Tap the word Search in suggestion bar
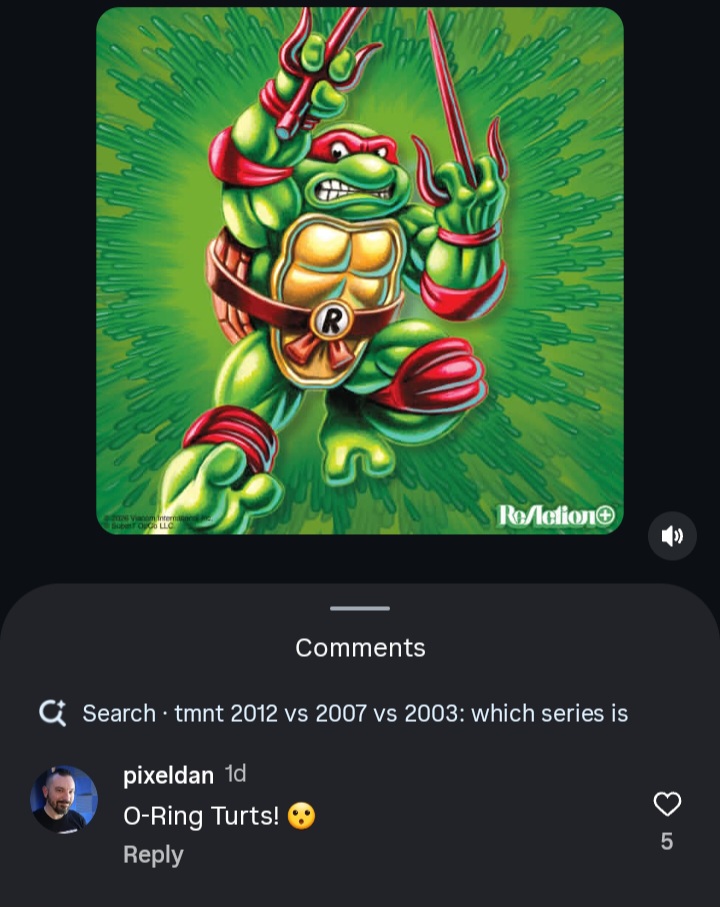This screenshot has width=720, height=907. (119, 713)
